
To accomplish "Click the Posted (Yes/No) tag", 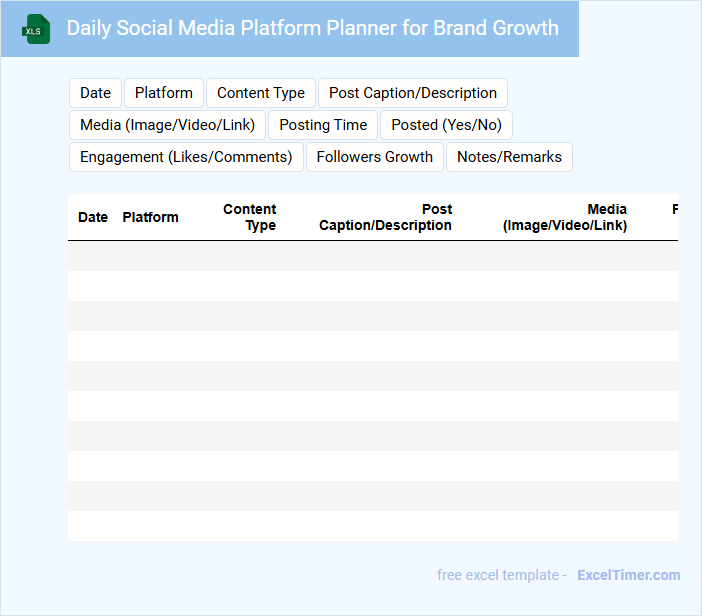I will (446, 125).
